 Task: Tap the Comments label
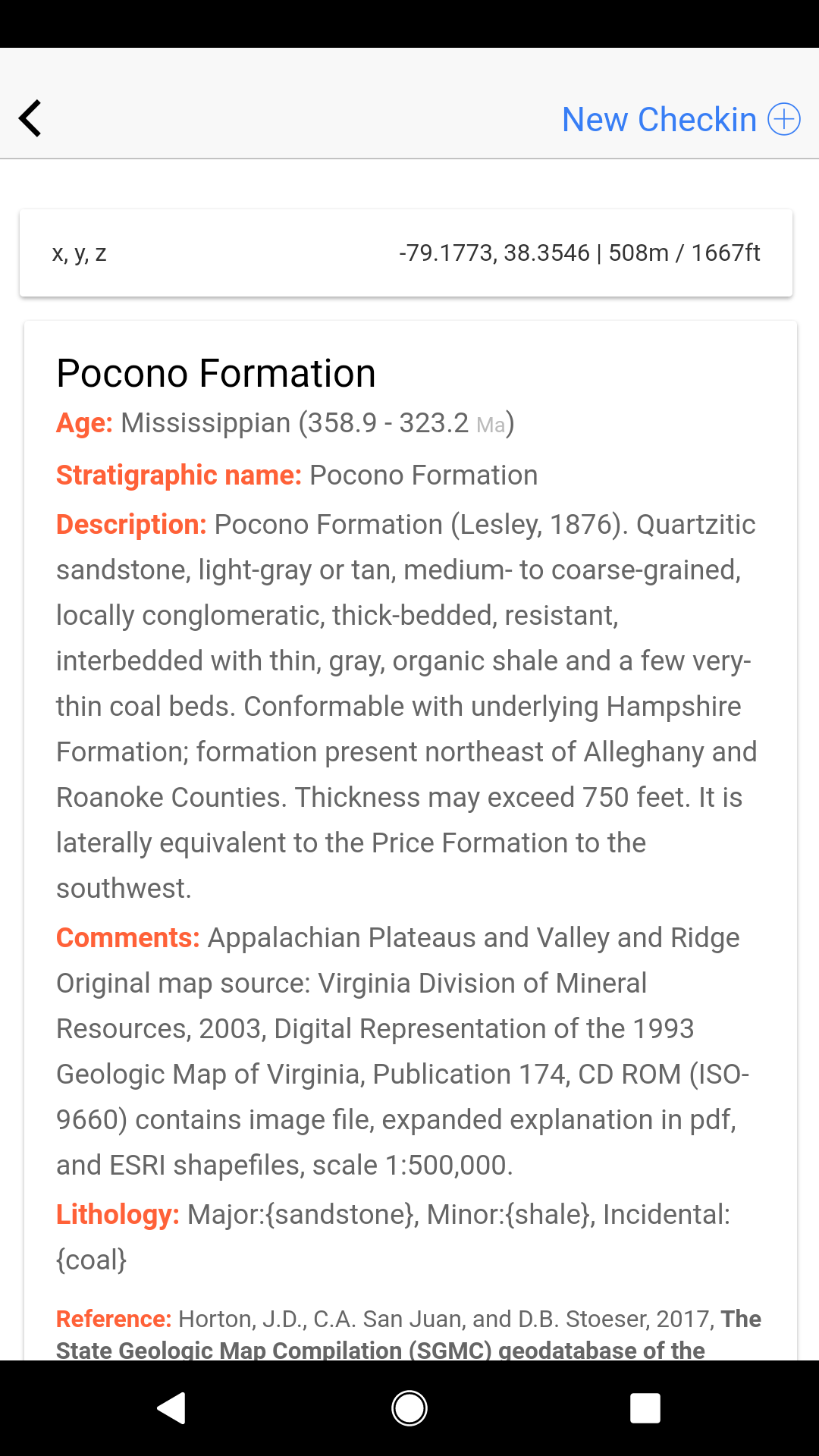pyautogui.click(x=127, y=938)
